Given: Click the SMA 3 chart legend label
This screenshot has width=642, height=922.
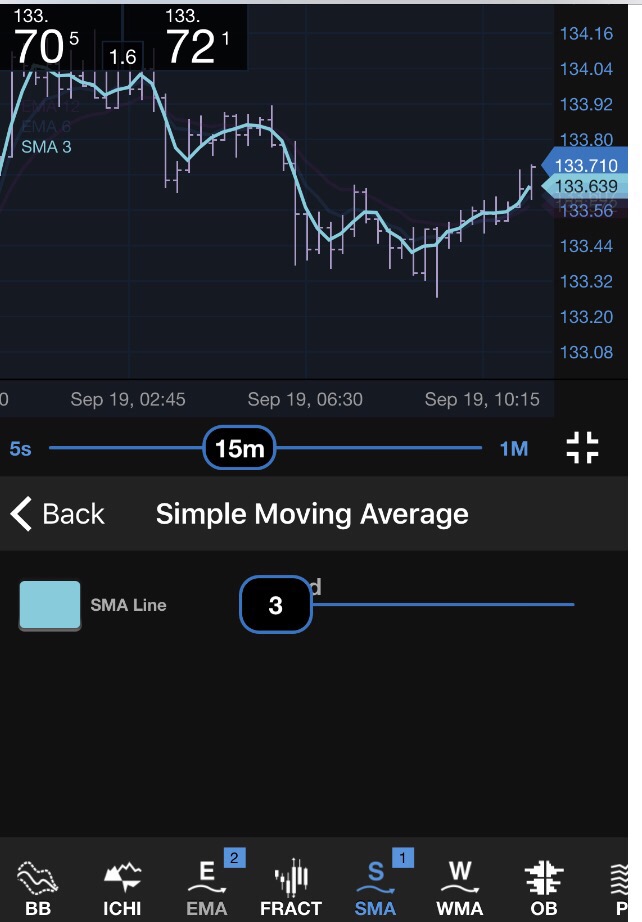Looking at the screenshot, I should [x=46, y=147].
